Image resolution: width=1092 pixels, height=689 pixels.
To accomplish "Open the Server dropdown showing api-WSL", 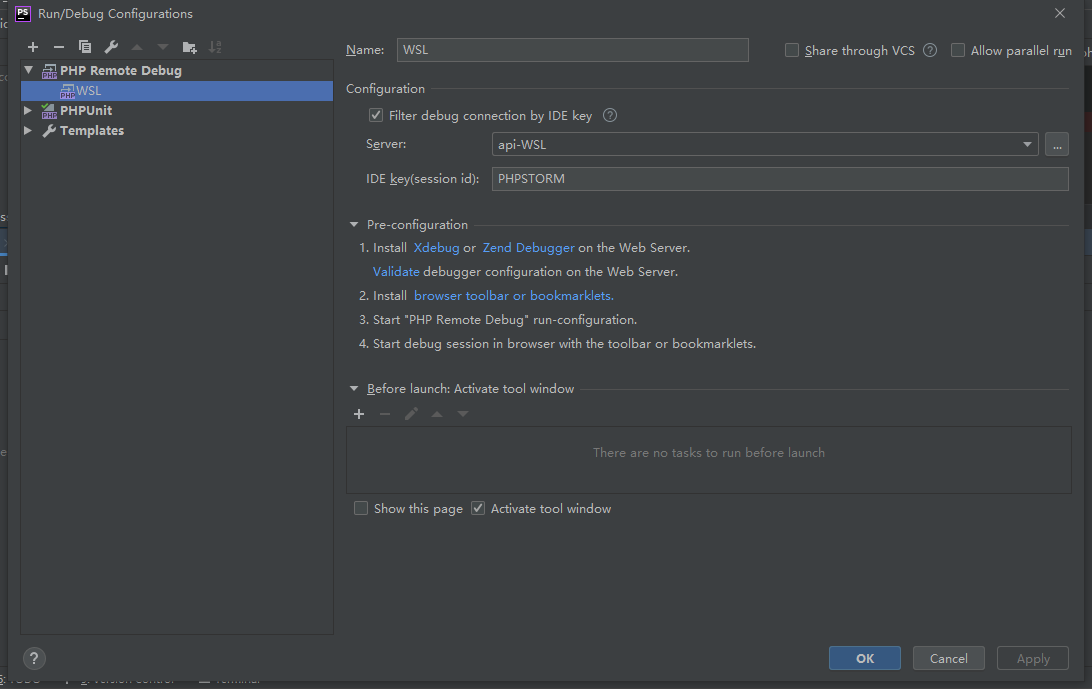I will [x=765, y=144].
